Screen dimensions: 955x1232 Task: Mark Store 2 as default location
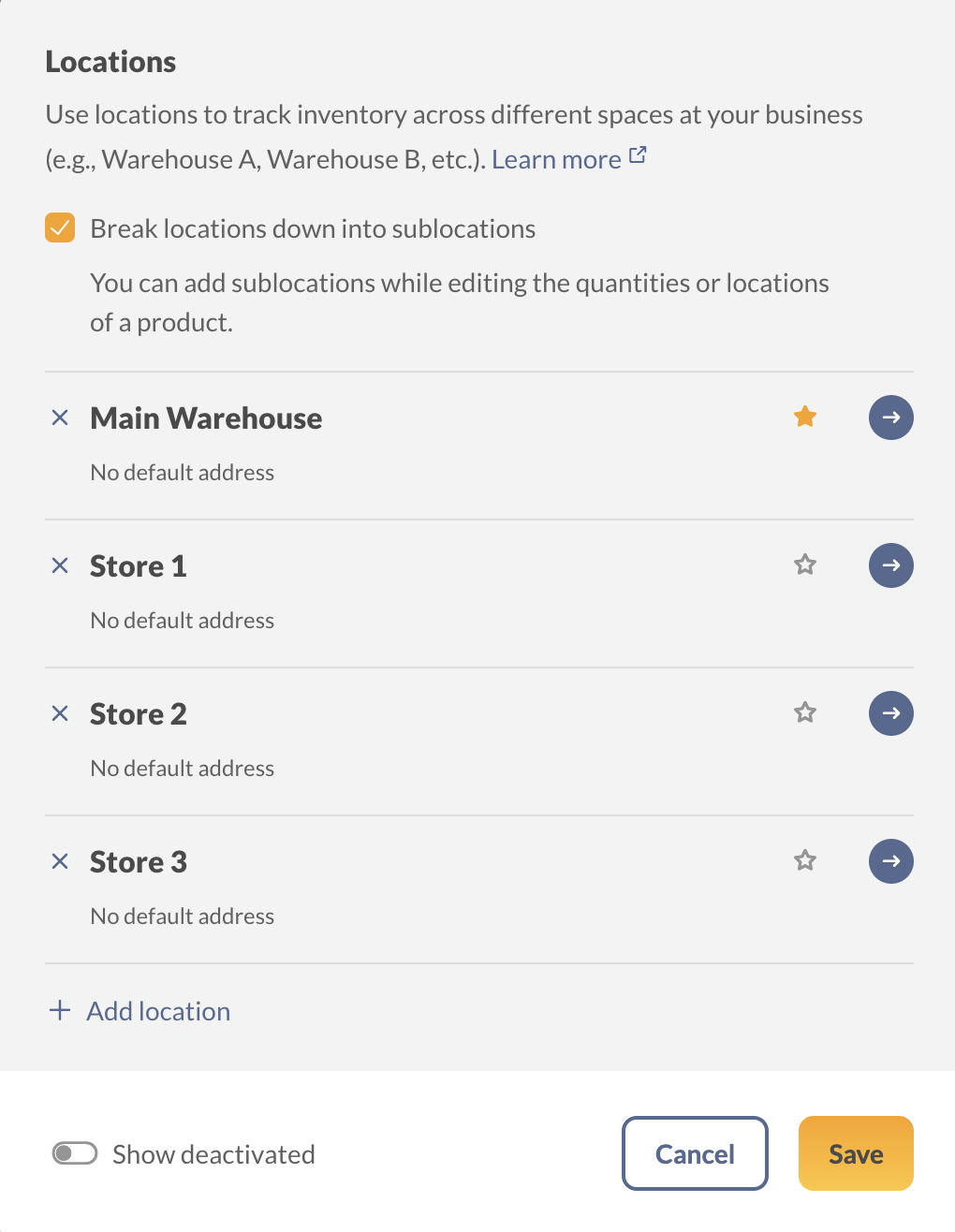(x=805, y=712)
